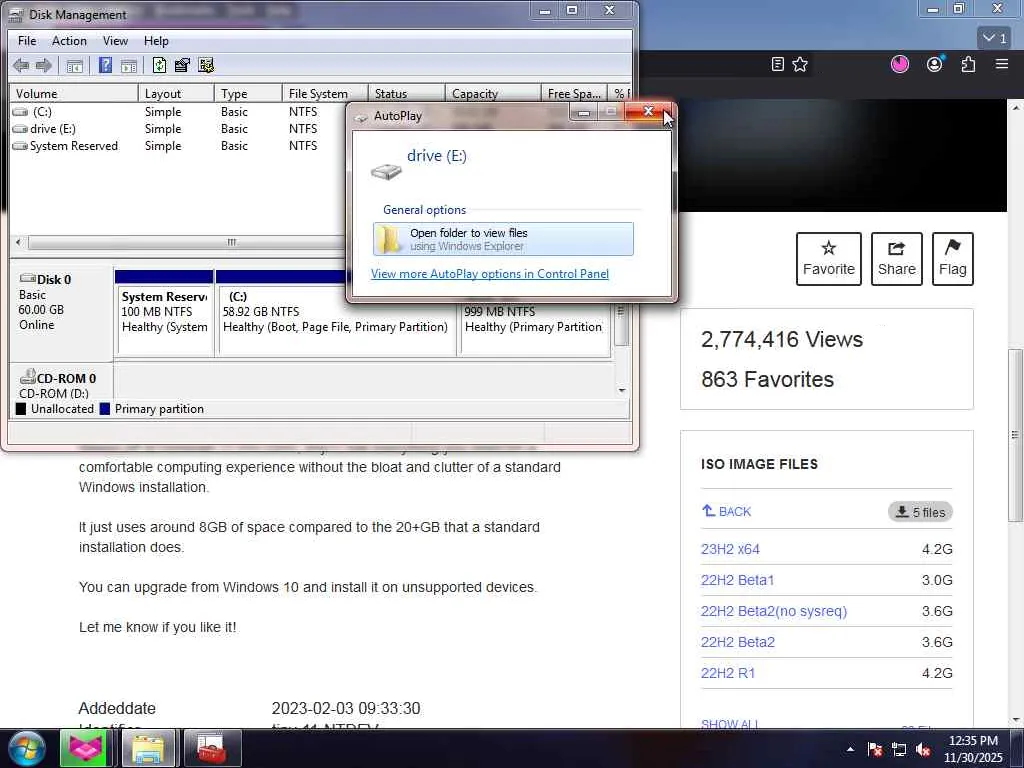Sort by the Layout column header
This screenshot has width=1024, height=768.
pos(176,93)
